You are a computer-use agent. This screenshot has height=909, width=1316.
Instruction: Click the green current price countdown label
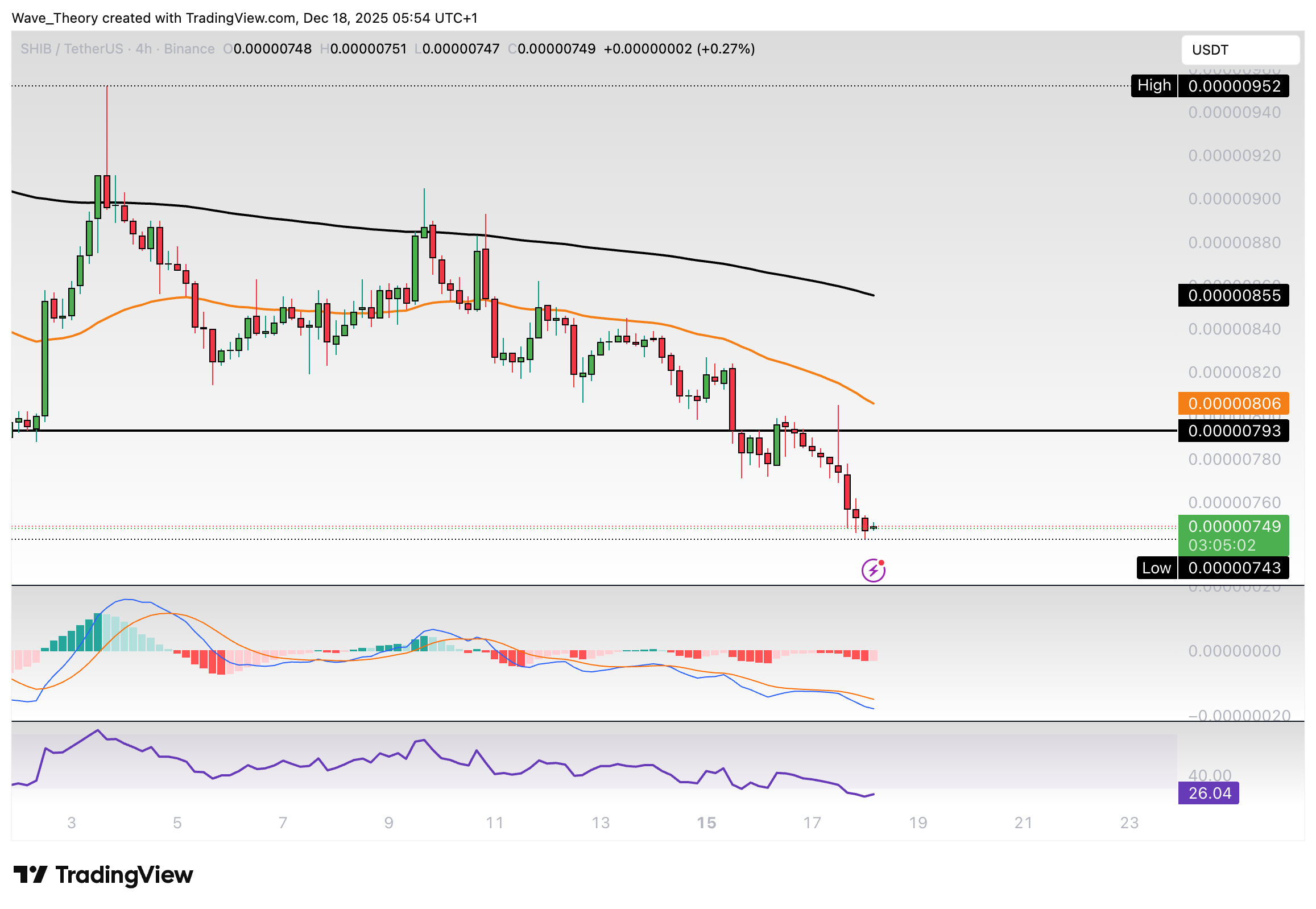(1233, 535)
